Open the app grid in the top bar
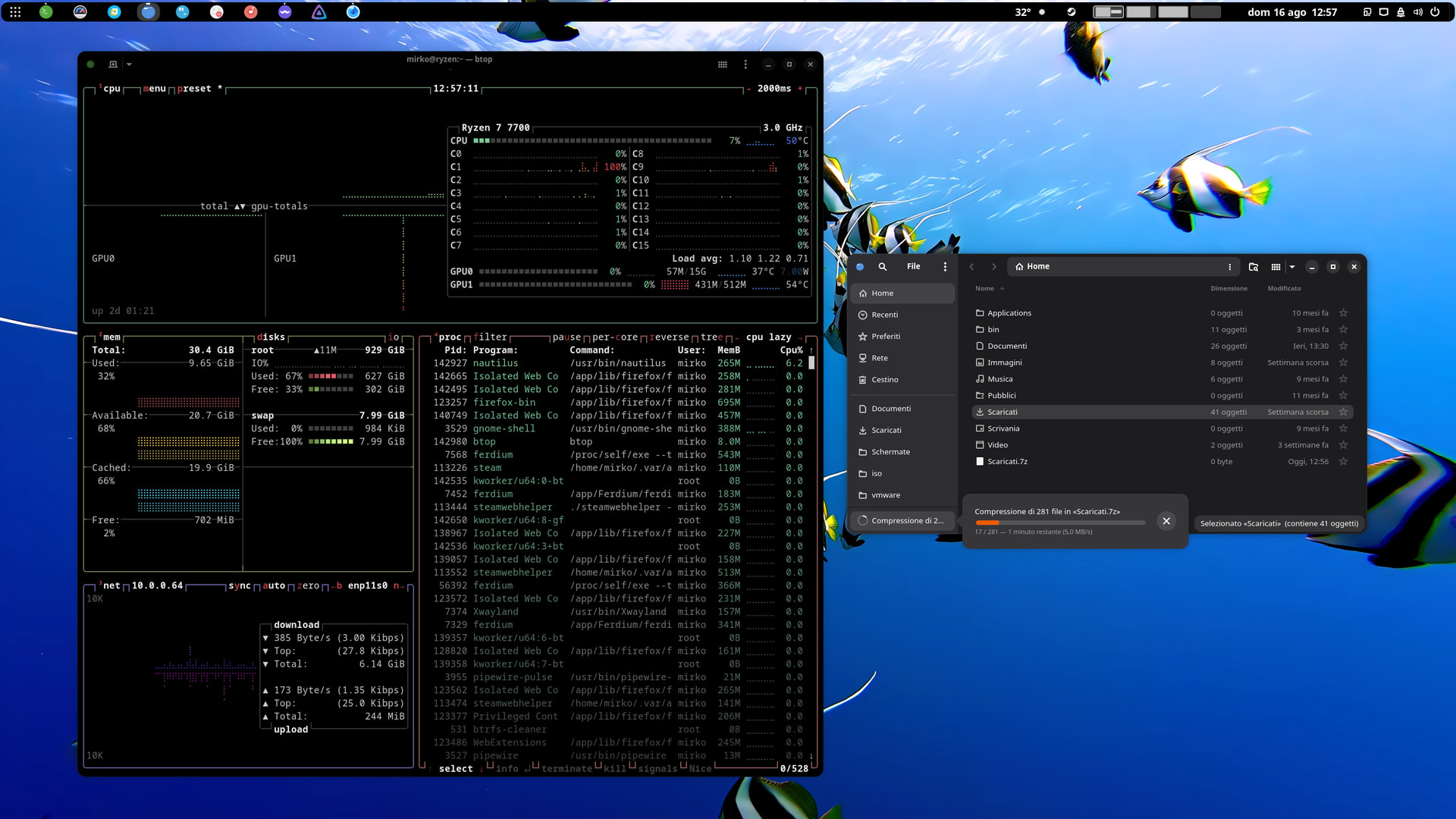Image resolution: width=1456 pixels, height=819 pixels. pos(15,12)
